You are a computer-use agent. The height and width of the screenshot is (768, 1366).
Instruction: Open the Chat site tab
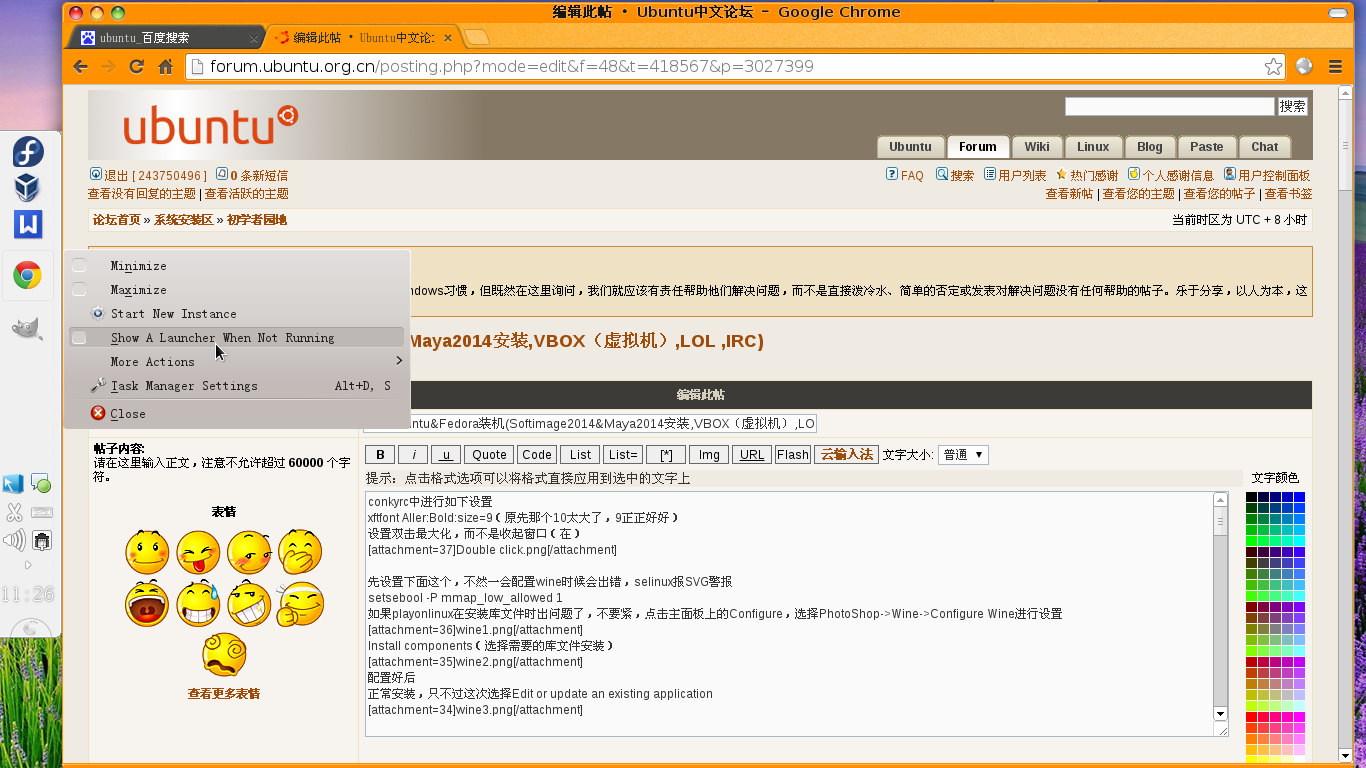(1264, 146)
